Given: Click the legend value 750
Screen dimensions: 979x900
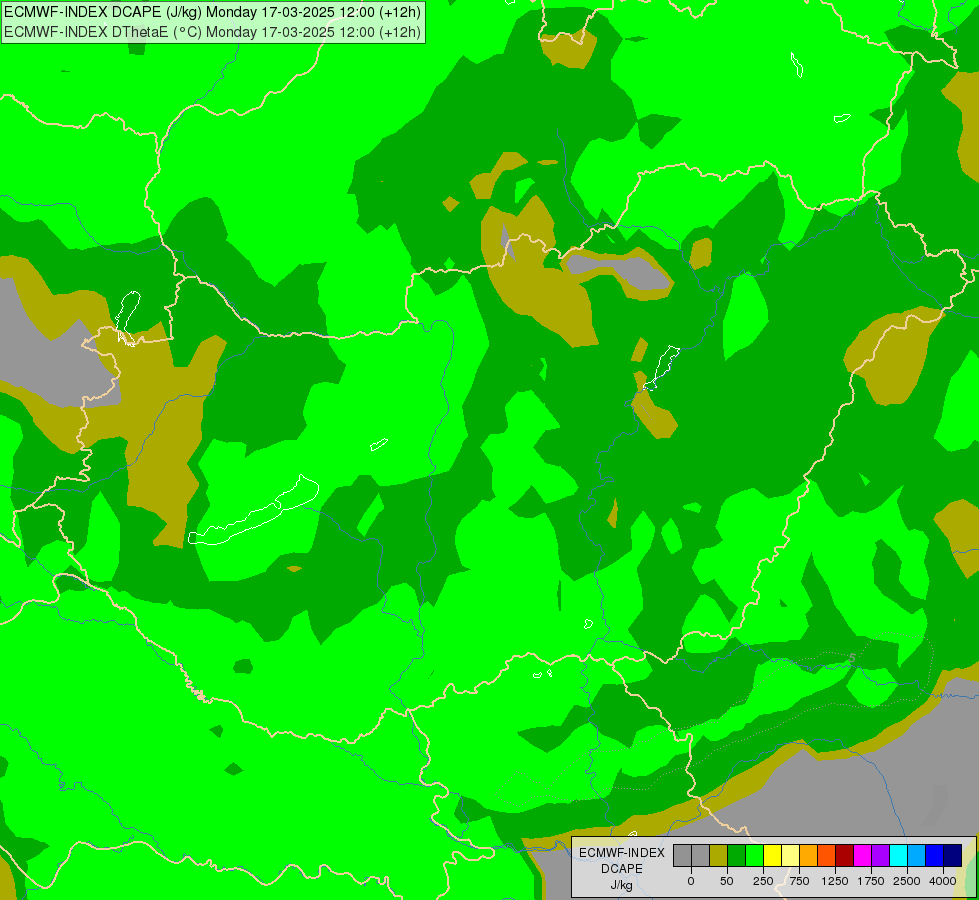Looking at the screenshot, I should [799, 881].
